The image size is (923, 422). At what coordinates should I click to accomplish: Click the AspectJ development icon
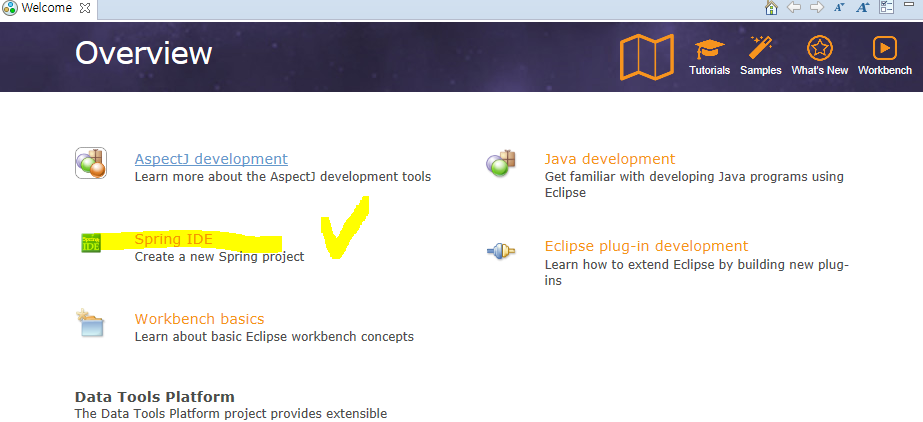pos(91,163)
